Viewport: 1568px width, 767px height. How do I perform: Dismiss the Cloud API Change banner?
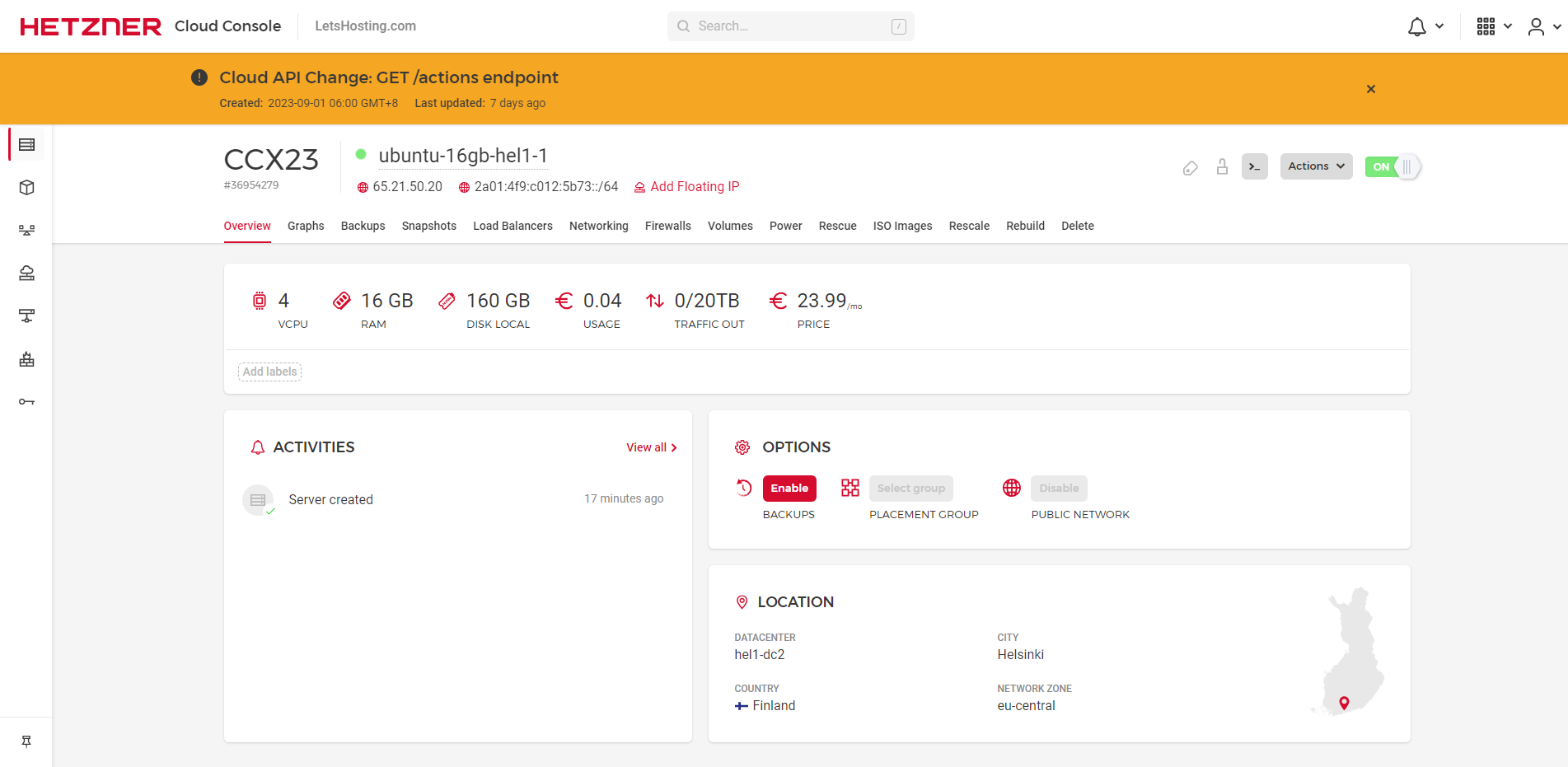1371,89
